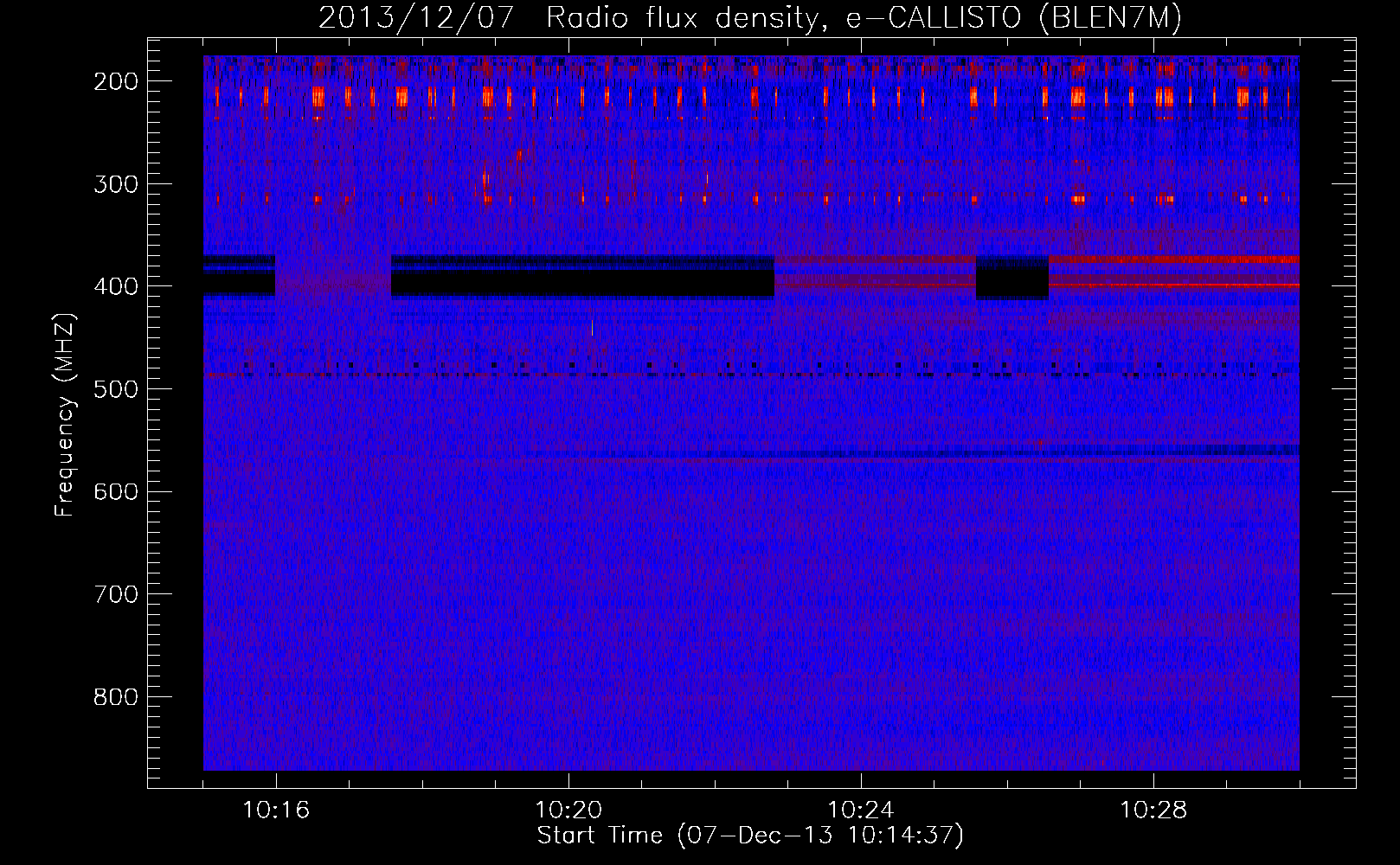Select the 800 frequency tick label
Image resolution: width=1400 pixels, height=865 pixels.
[x=115, y=697]
